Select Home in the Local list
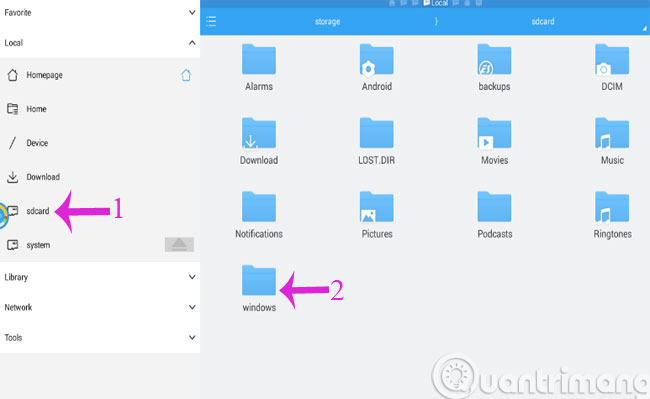The image size is (650, 399). coord(100,109)
